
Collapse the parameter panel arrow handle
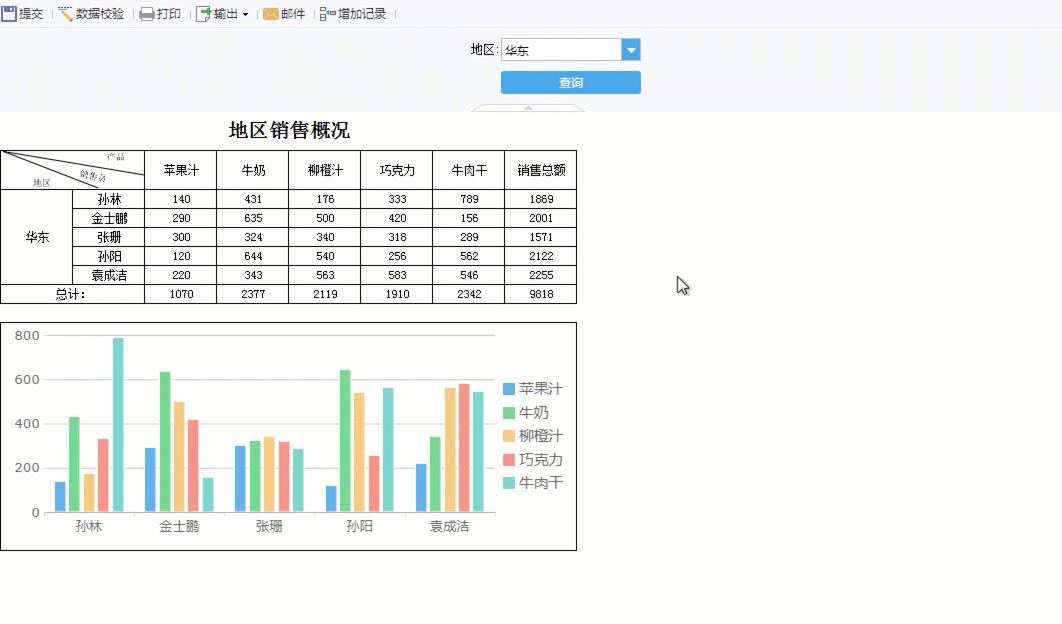coord(528,108)
